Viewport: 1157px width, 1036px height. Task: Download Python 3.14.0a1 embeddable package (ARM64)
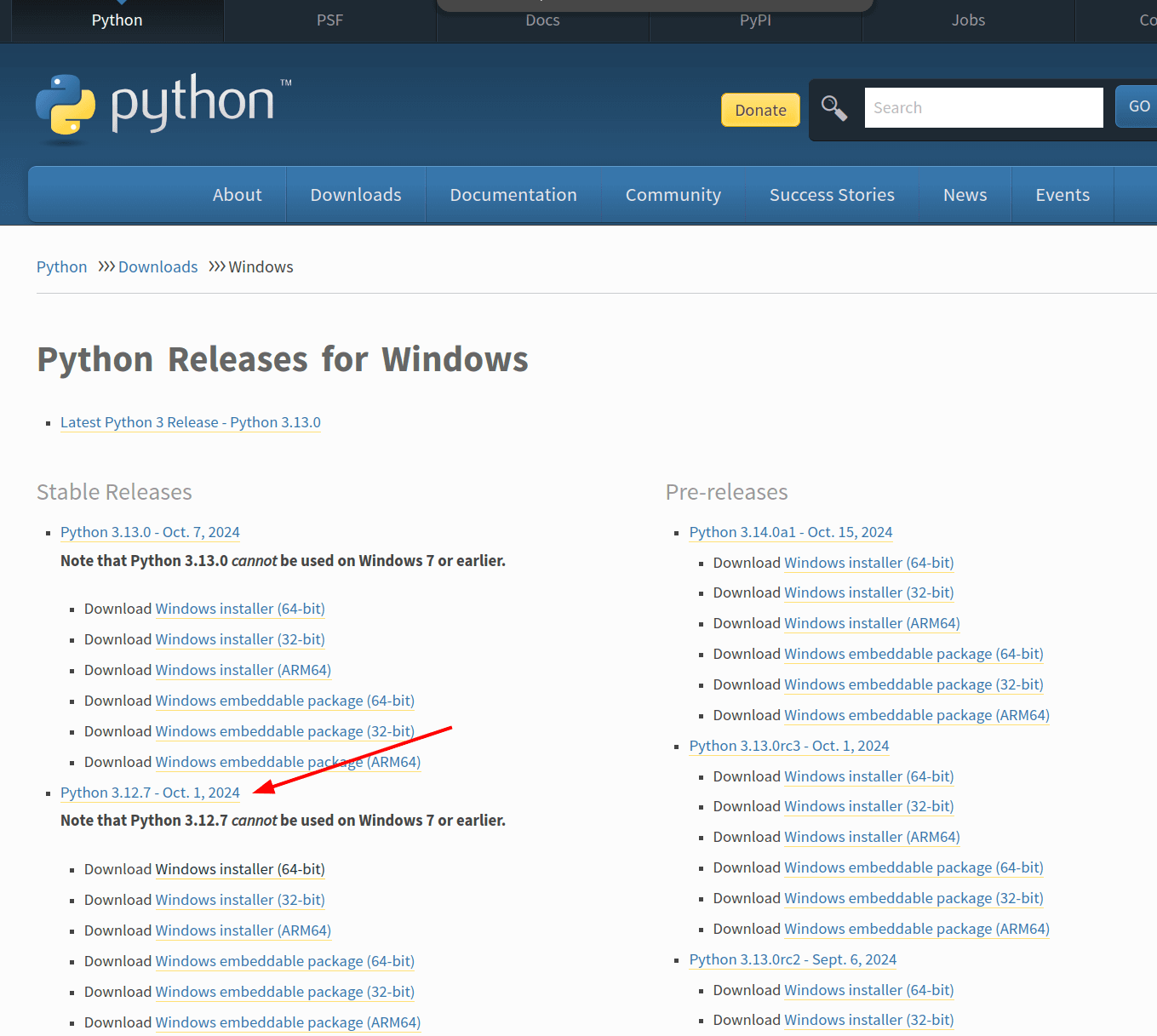click(917, 715)
